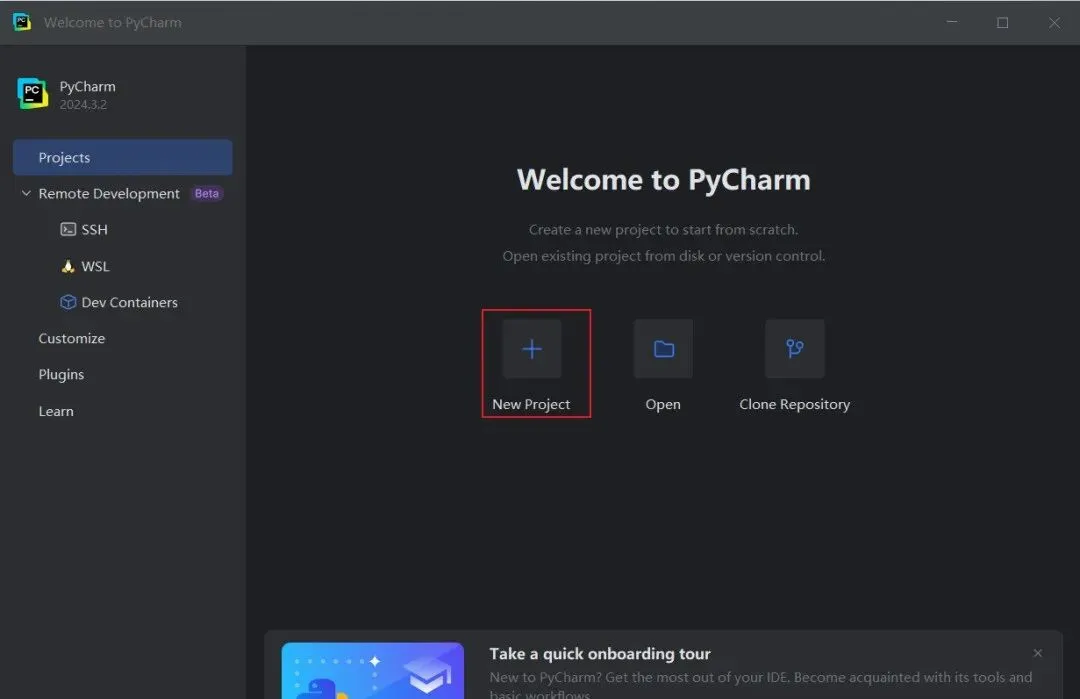Open the Learn section

pyautogui.click(x=56, y=411)
